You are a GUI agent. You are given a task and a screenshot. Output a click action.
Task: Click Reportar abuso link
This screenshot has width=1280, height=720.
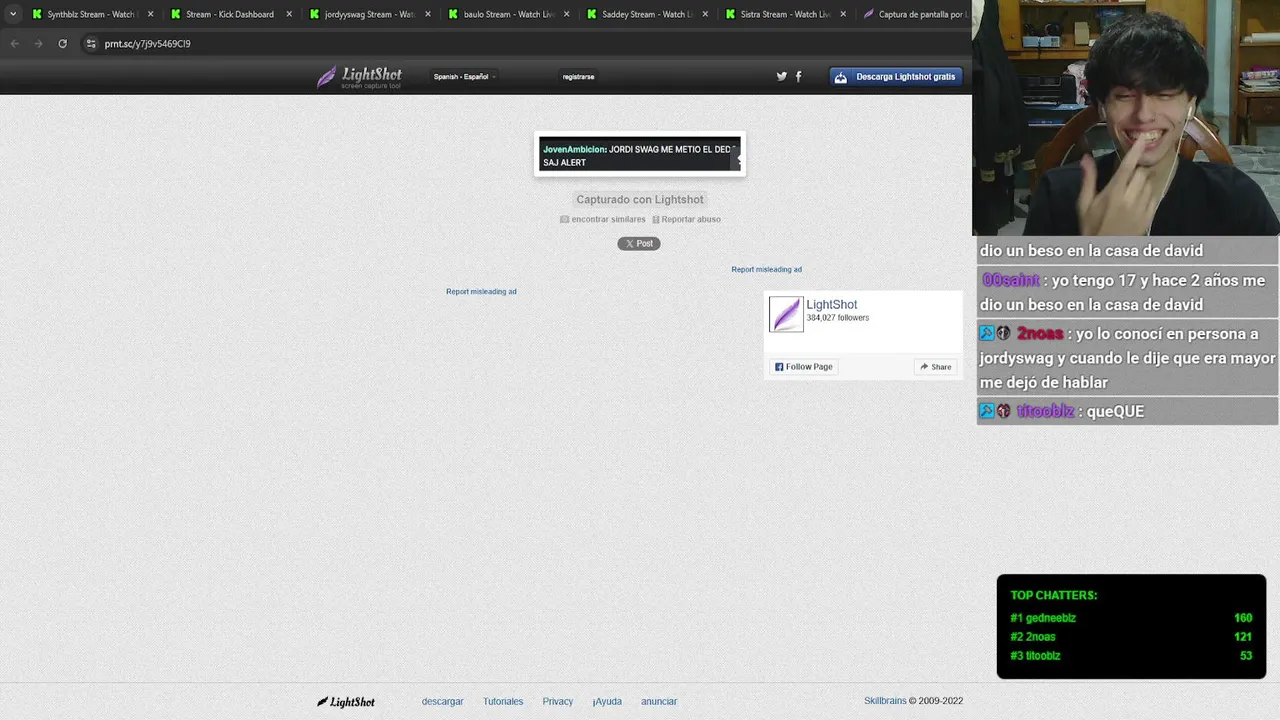click(x=686, y=219)
